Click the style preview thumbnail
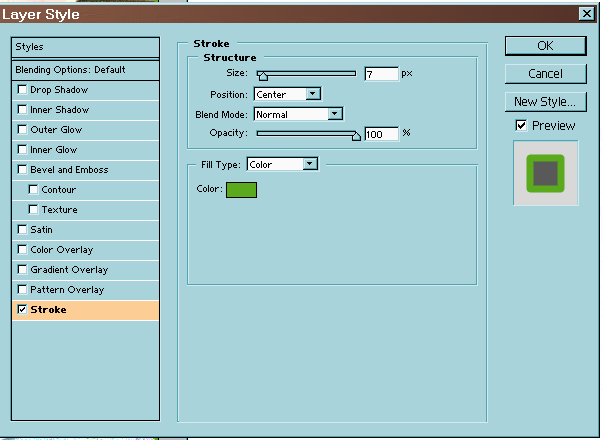 [x=545, y=172]
